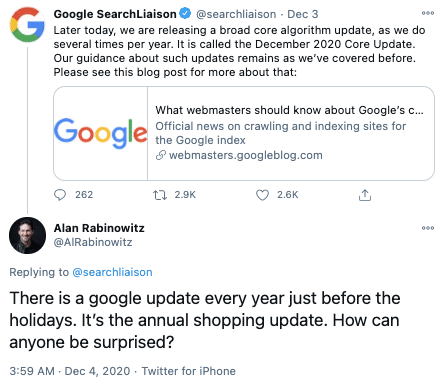This screenshot has width=445, height=389.
Task: Click the blue verified badge
Action: 185,14
